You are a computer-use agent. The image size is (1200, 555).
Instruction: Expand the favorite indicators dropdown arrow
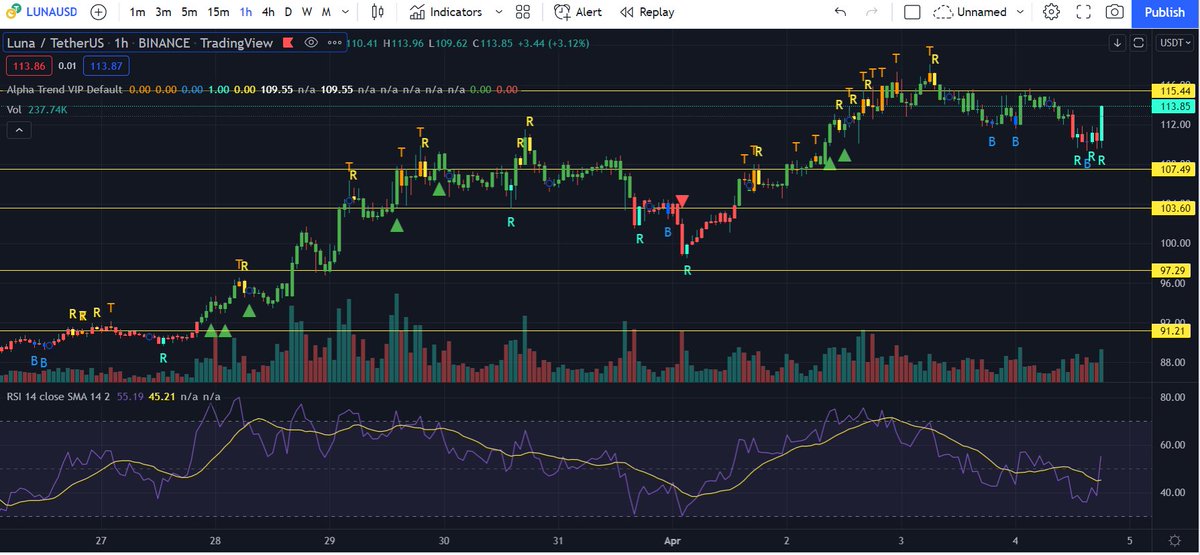[497, 12]
